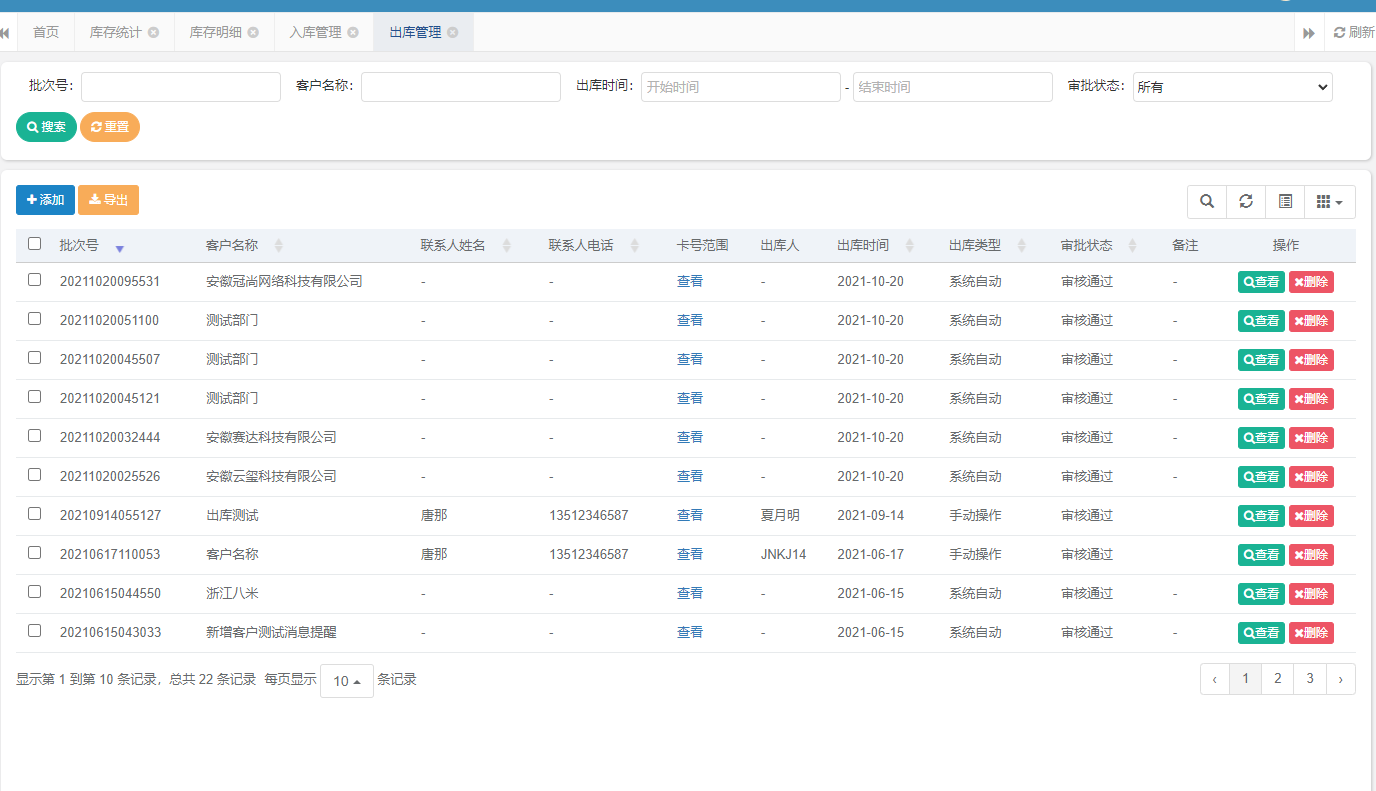Open table search via the magnifier toolbar icon

coord(1207,202)
